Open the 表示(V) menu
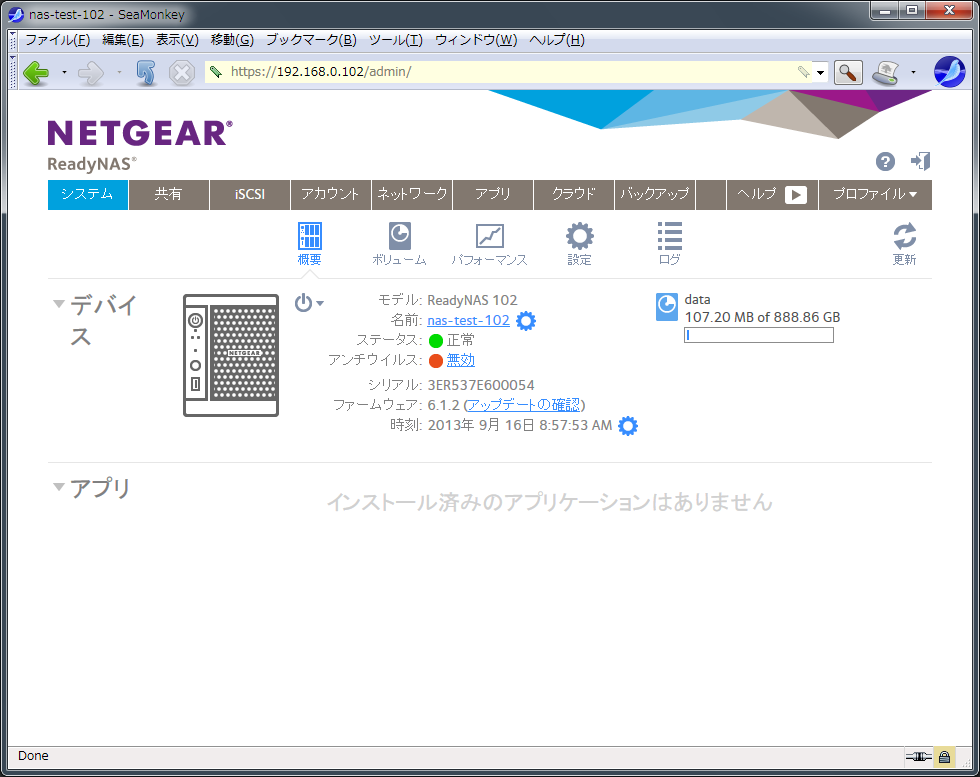Image resolution: width=980 pixels, height=777 pixels. [x=177, y=40]
